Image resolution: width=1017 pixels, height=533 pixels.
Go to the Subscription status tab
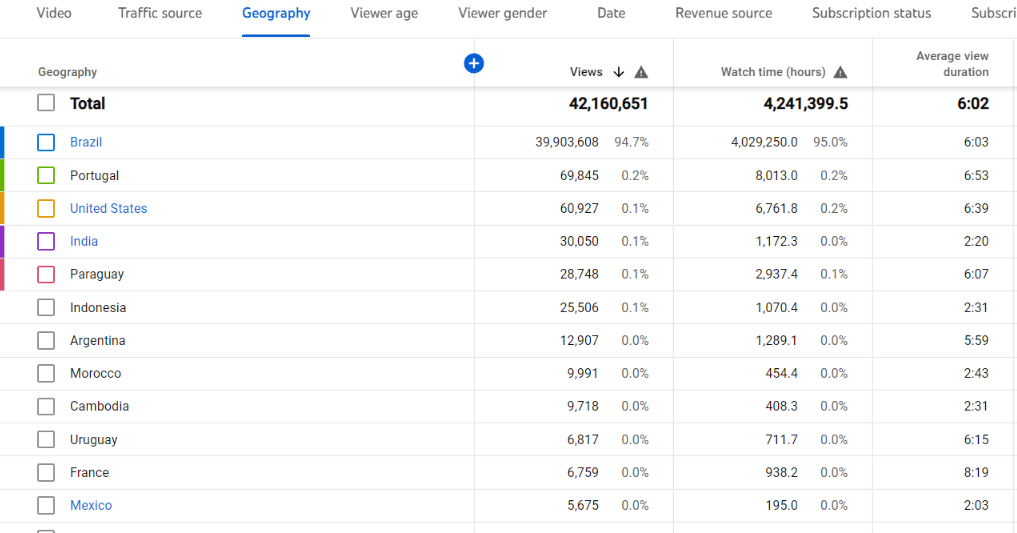(x=871, y=13)
